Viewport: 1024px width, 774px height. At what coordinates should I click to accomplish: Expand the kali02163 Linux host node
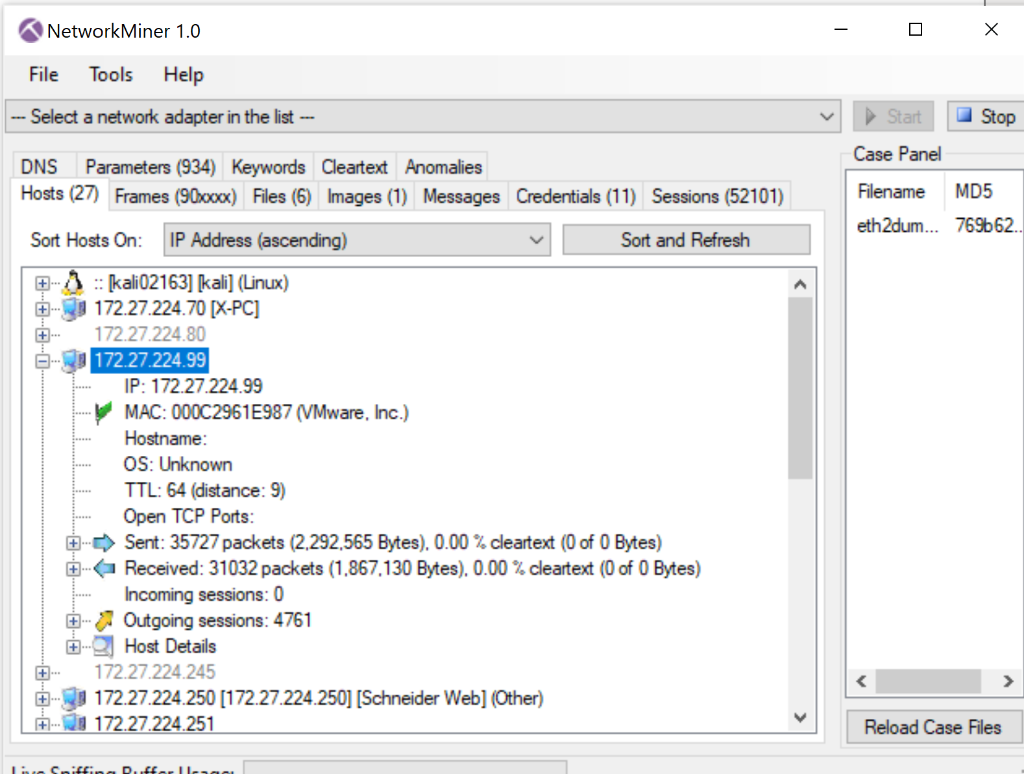pos(42,283)
